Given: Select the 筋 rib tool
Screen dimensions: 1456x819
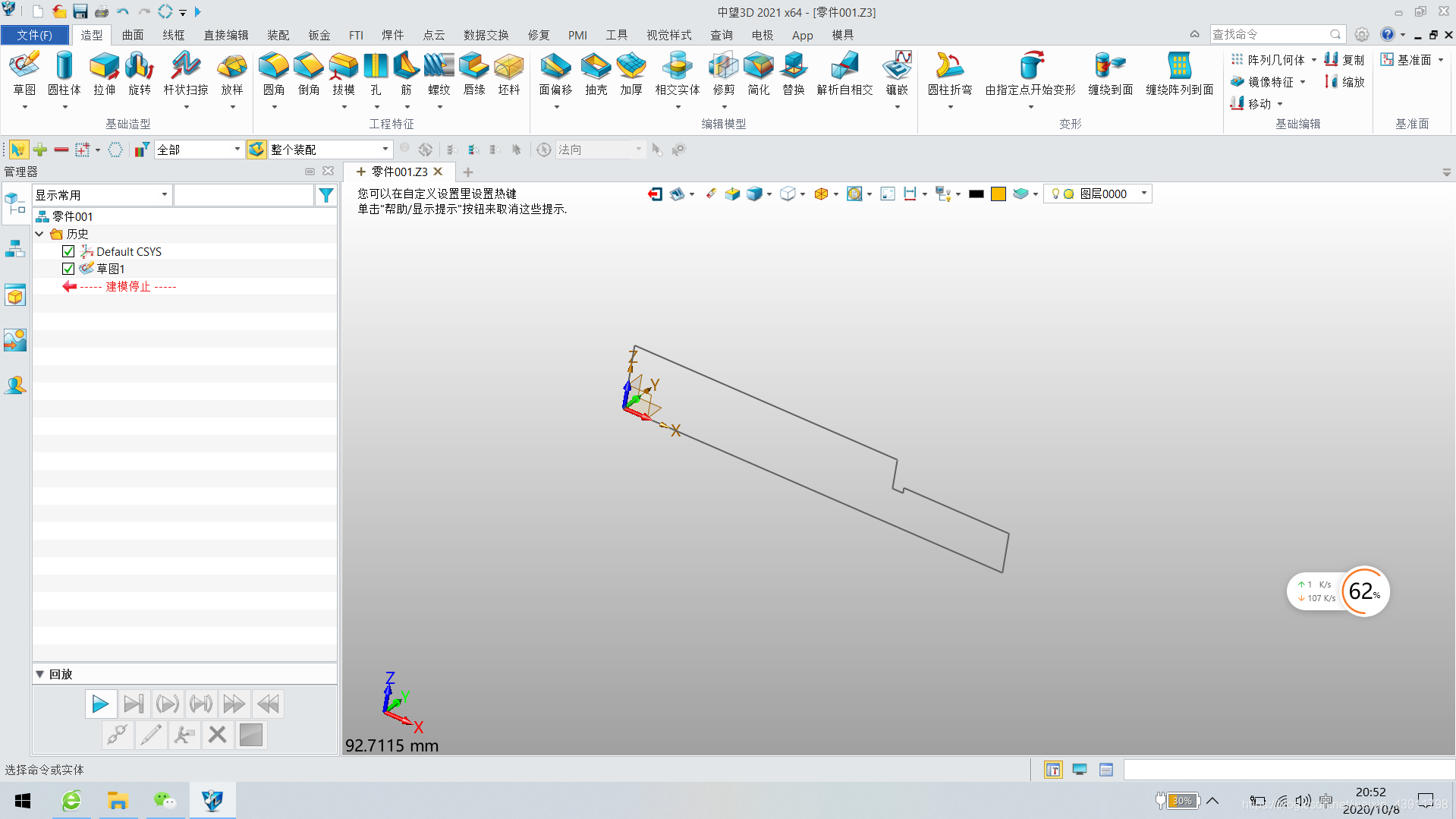Looking at the screenshot, I should (407, 74).
